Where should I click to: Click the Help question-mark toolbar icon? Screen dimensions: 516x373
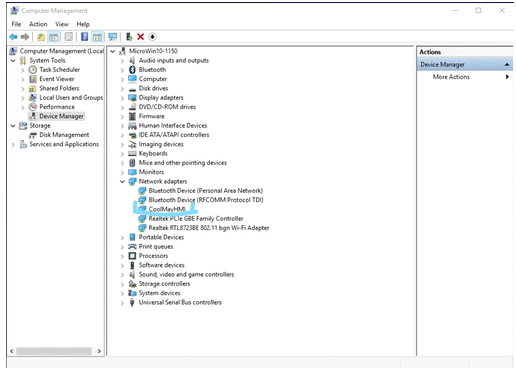pyautogui.click(x=84, y=37)
